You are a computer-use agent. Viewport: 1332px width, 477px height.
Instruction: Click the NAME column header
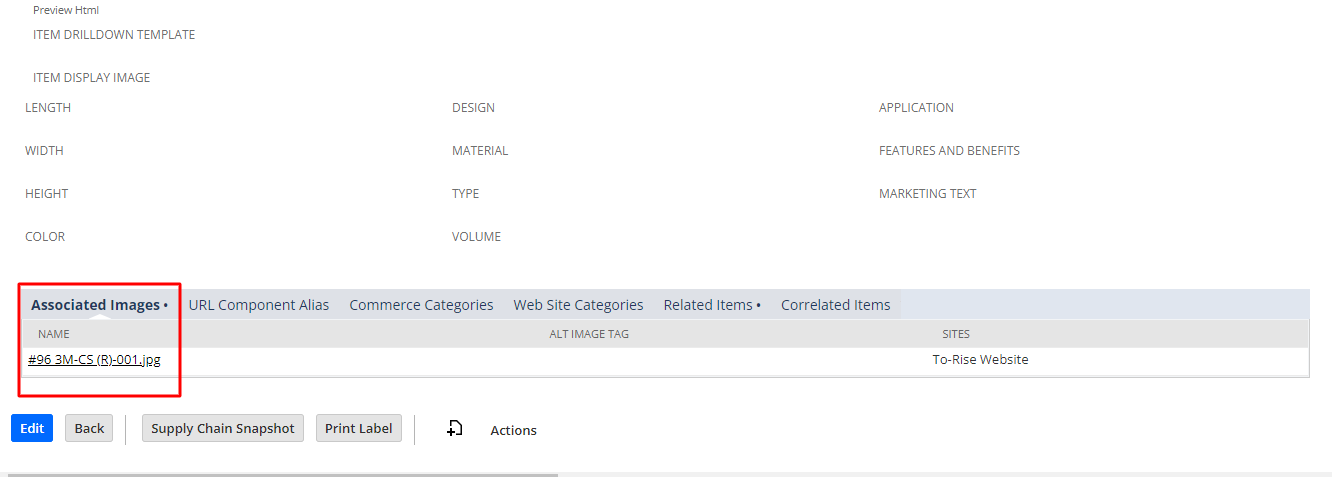53,334
